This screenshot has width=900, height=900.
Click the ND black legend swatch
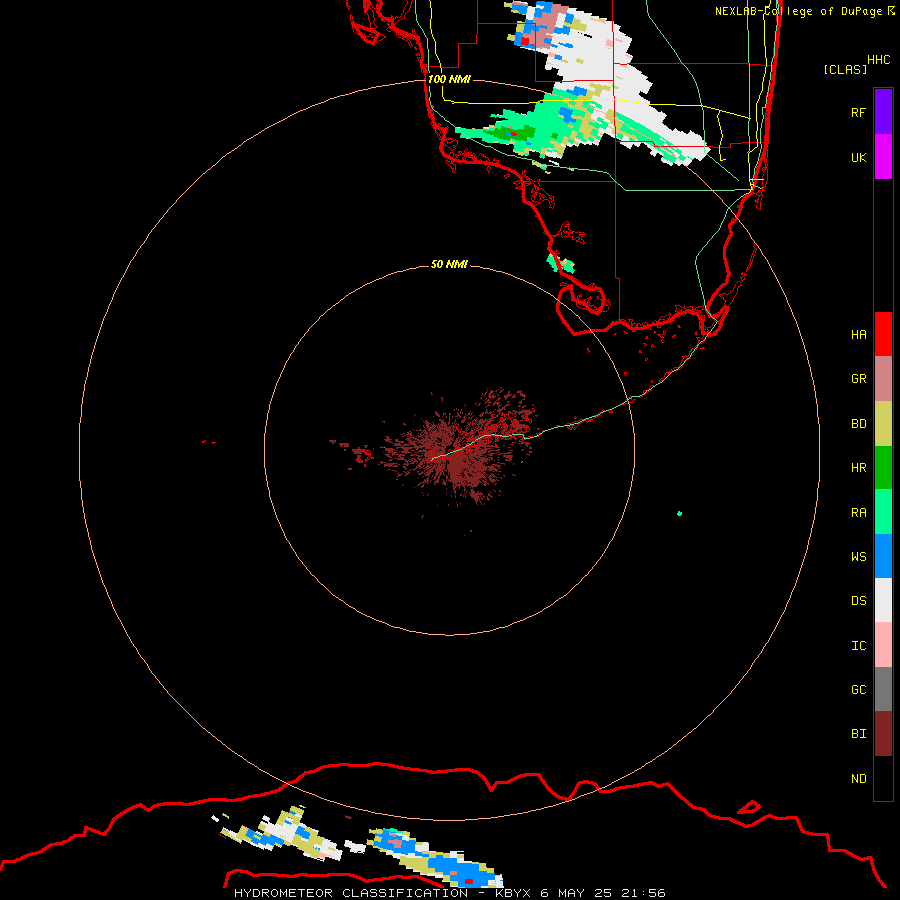click(883, 778)
